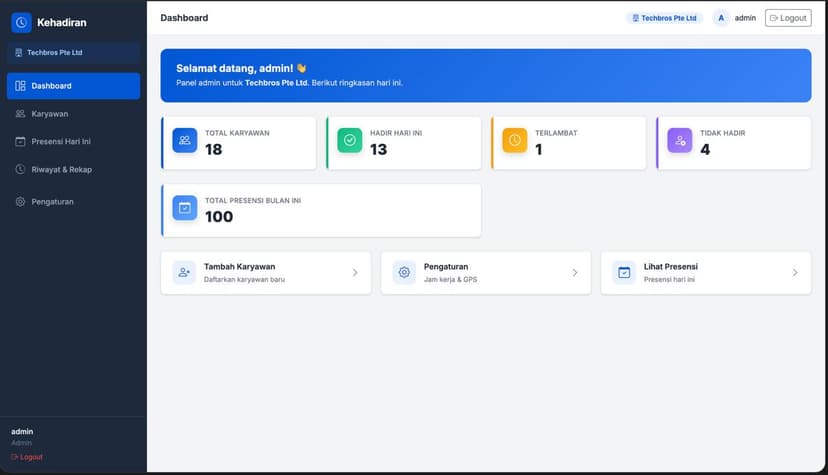Click the admin username in the header
Viewport: 828px width, 475px height.
click(x=745, y=18)
